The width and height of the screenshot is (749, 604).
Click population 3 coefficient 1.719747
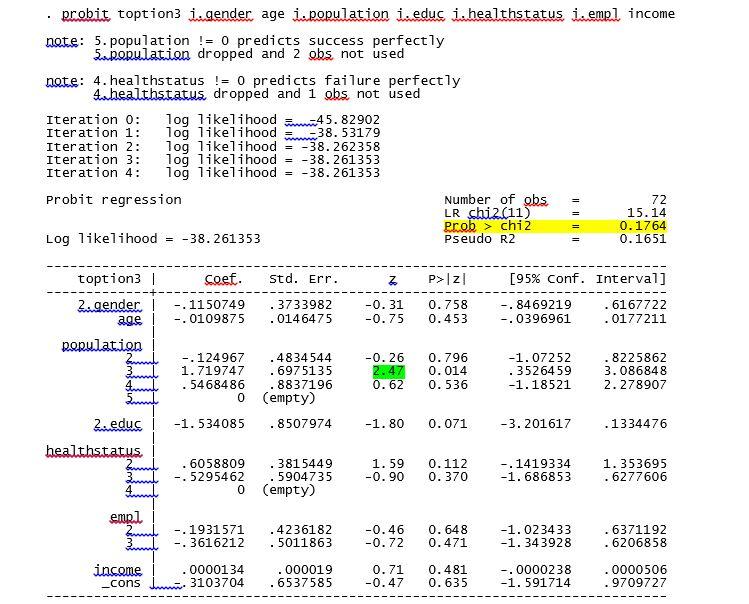pyautogui.click(x=213, y=371)
